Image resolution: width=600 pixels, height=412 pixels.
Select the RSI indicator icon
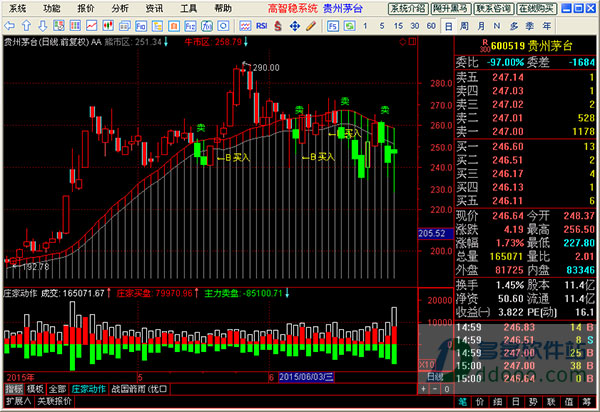tap(262, 26)
